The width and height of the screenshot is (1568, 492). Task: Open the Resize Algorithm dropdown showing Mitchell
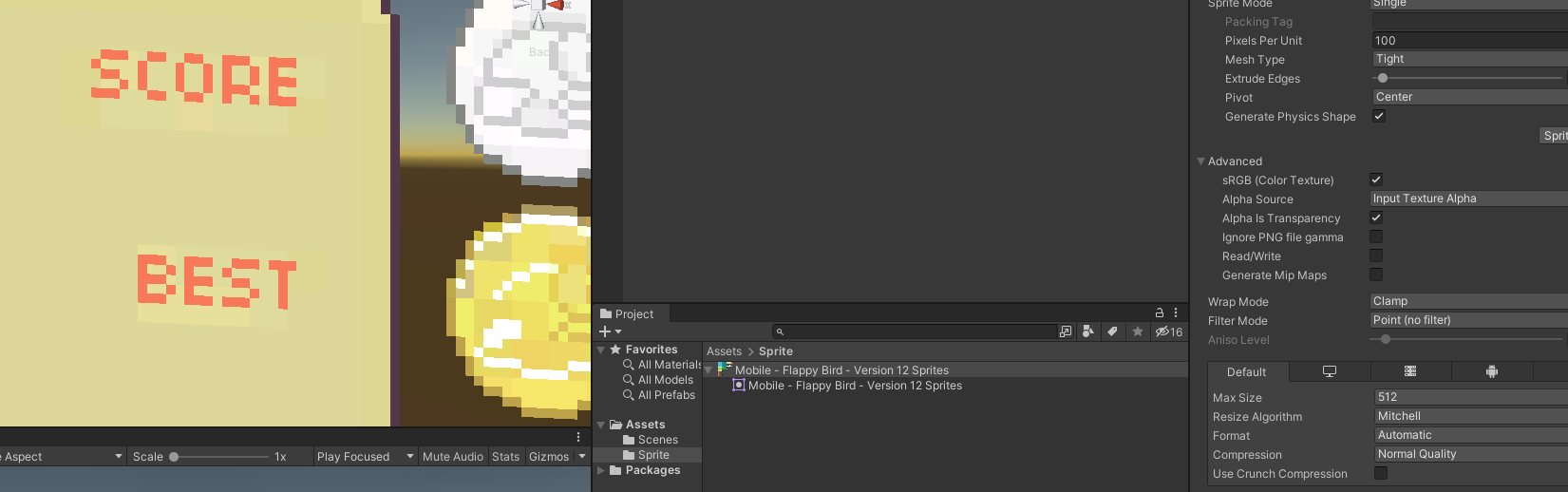[x=1471, y=416]
